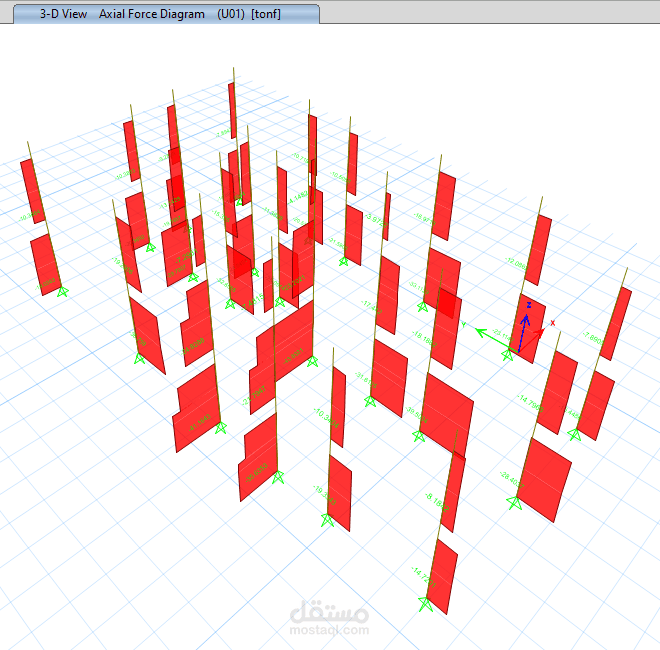Click the -4.1482 axial force label
Screen dimensions: 660x650
pyautogui.click(x=298, y=197)
